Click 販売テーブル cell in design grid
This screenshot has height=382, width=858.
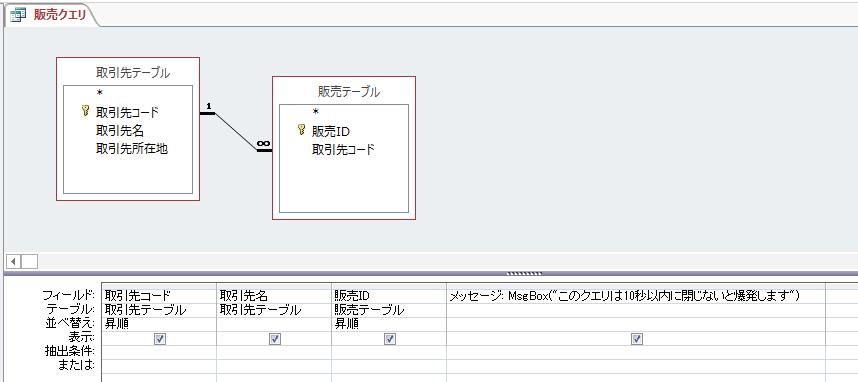389,310
